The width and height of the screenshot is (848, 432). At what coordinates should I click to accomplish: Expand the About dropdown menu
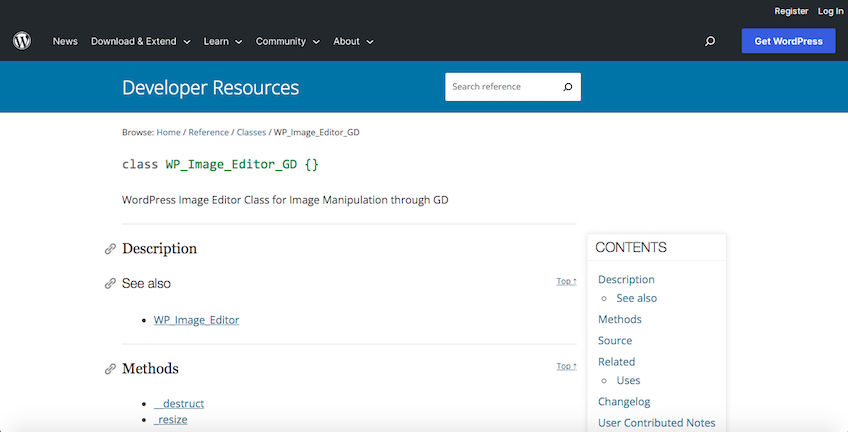pos(353,41)
